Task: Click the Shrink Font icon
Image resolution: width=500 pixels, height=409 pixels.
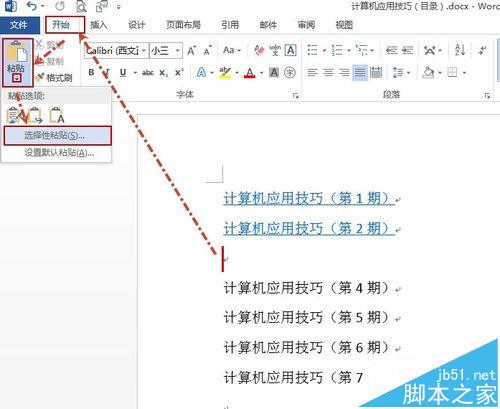Action: (208, 51)
